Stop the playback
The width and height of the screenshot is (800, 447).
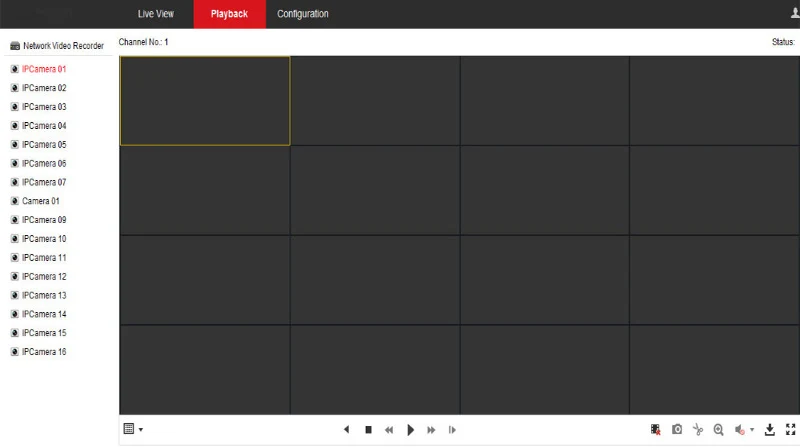pyautogui.click(x=368, y=430)
